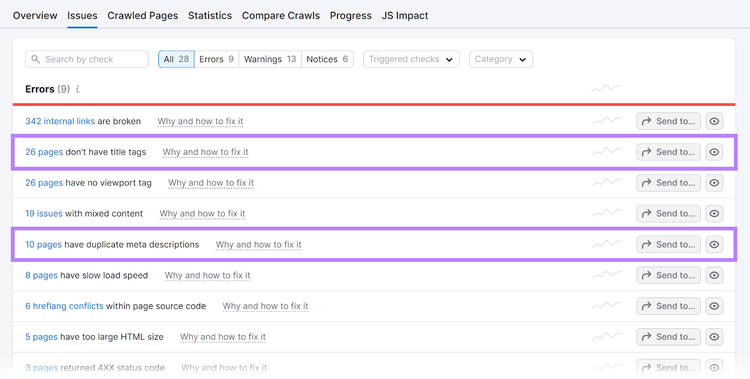The width and height of the screenshot is (750, 379).
Task: Select the Issues tab
Action: (x=82, y=15)
